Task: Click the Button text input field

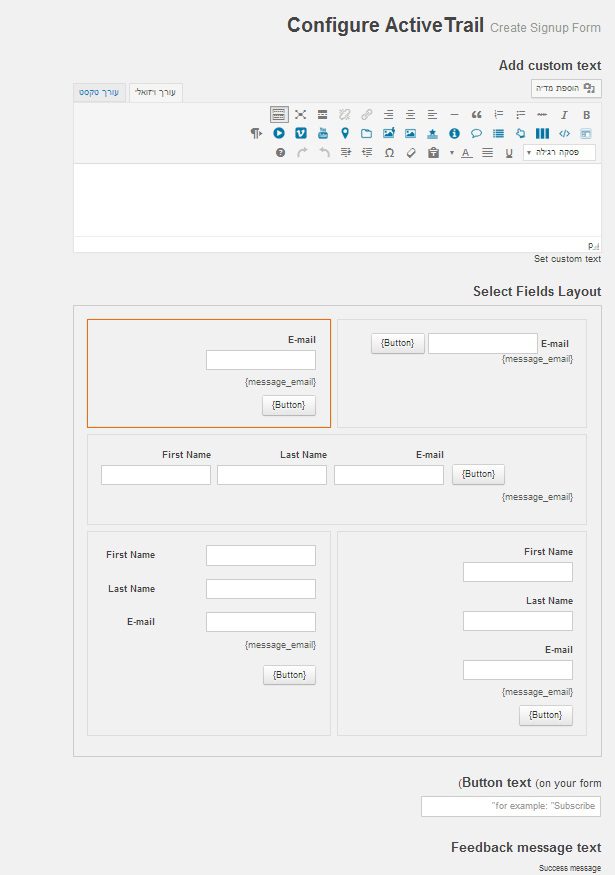Action: tap(510, 806)
